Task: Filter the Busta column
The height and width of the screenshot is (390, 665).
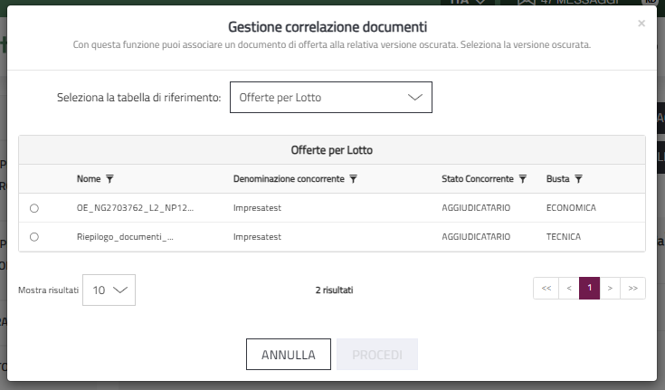Action: coord(578,179)
